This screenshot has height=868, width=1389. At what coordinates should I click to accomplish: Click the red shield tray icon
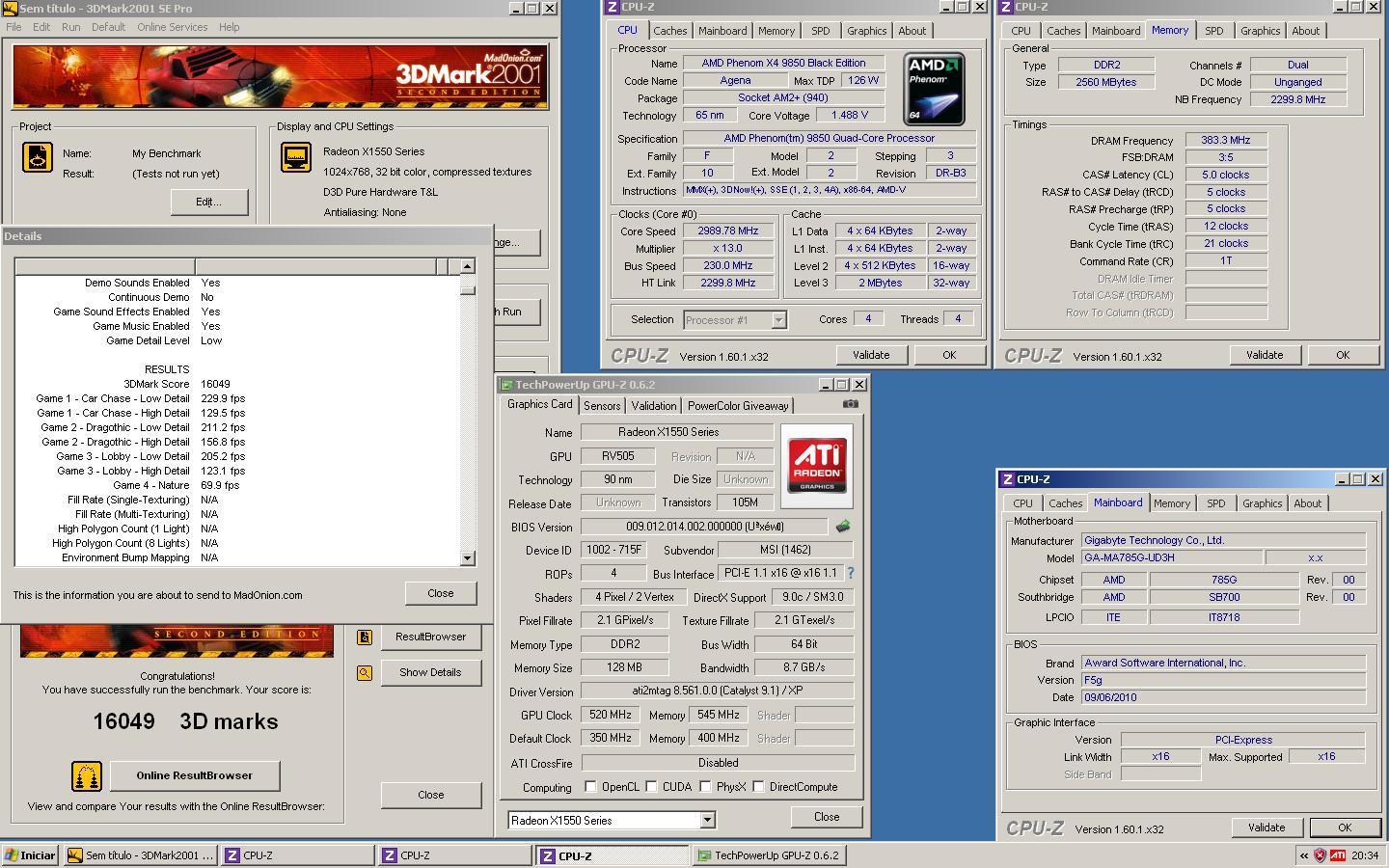[1320, 855]
